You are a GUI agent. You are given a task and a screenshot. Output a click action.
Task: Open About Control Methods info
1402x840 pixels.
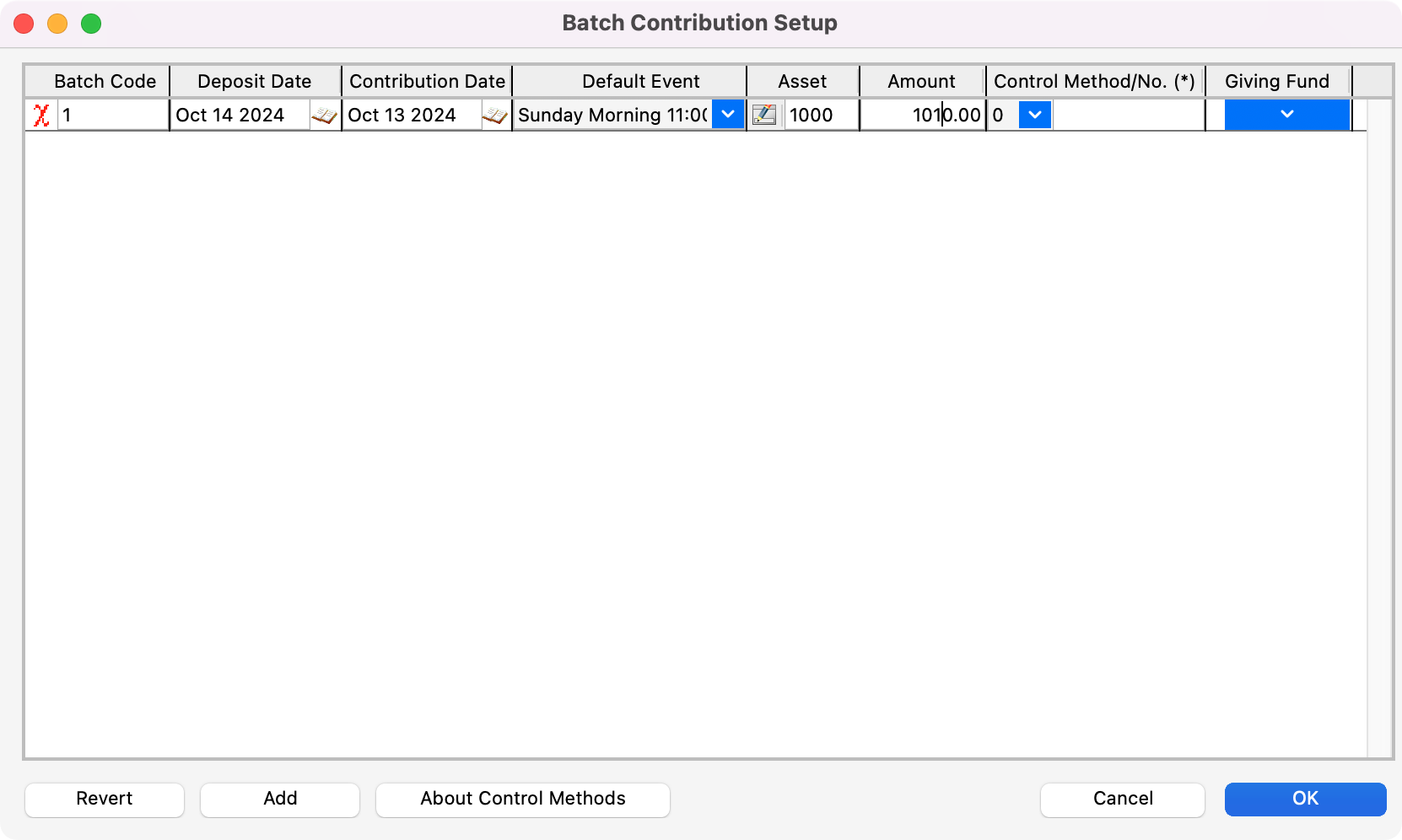(523, 799)
